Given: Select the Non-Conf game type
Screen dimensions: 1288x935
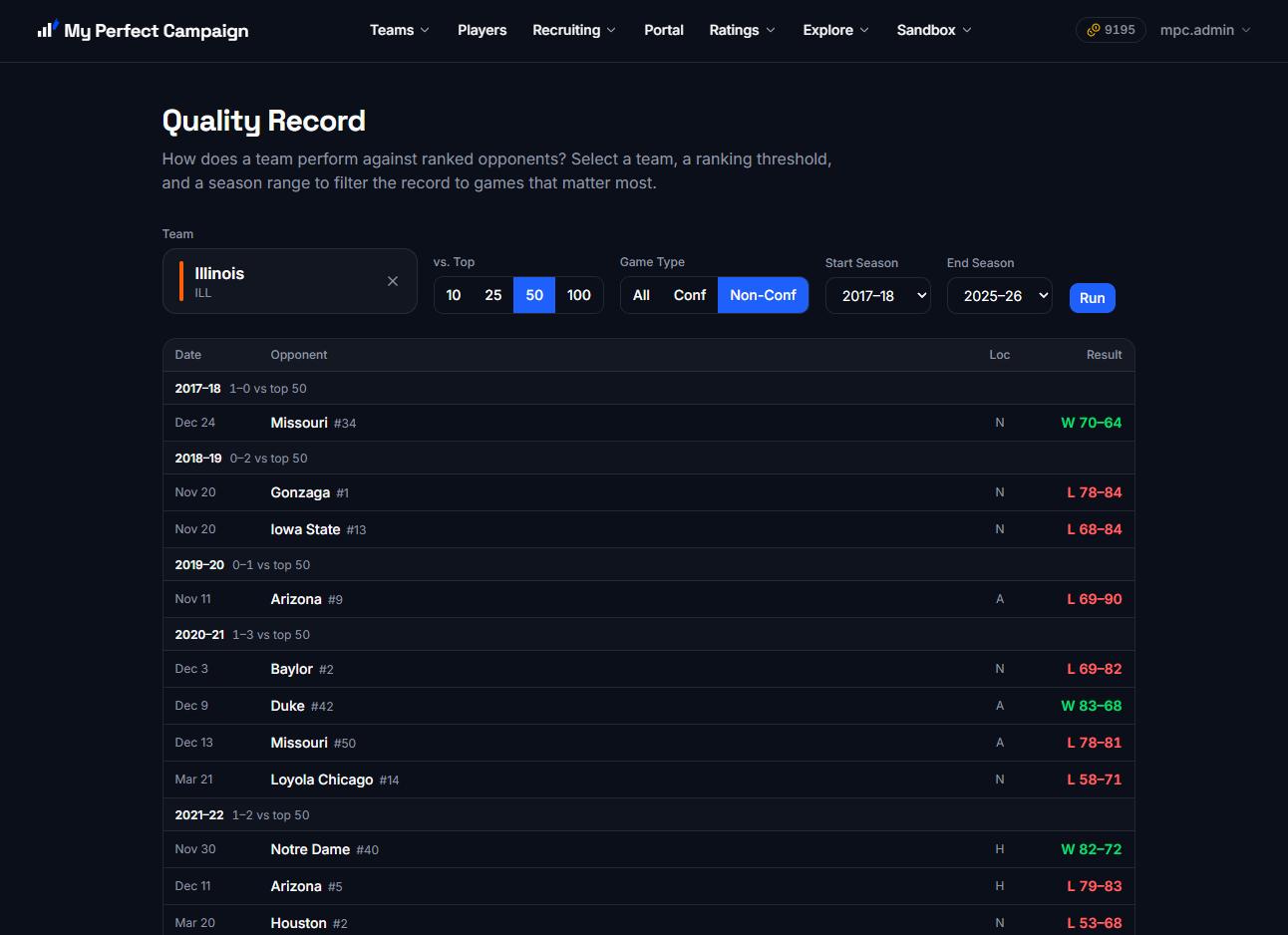Looking at the screenshot, I should [763, 295].
